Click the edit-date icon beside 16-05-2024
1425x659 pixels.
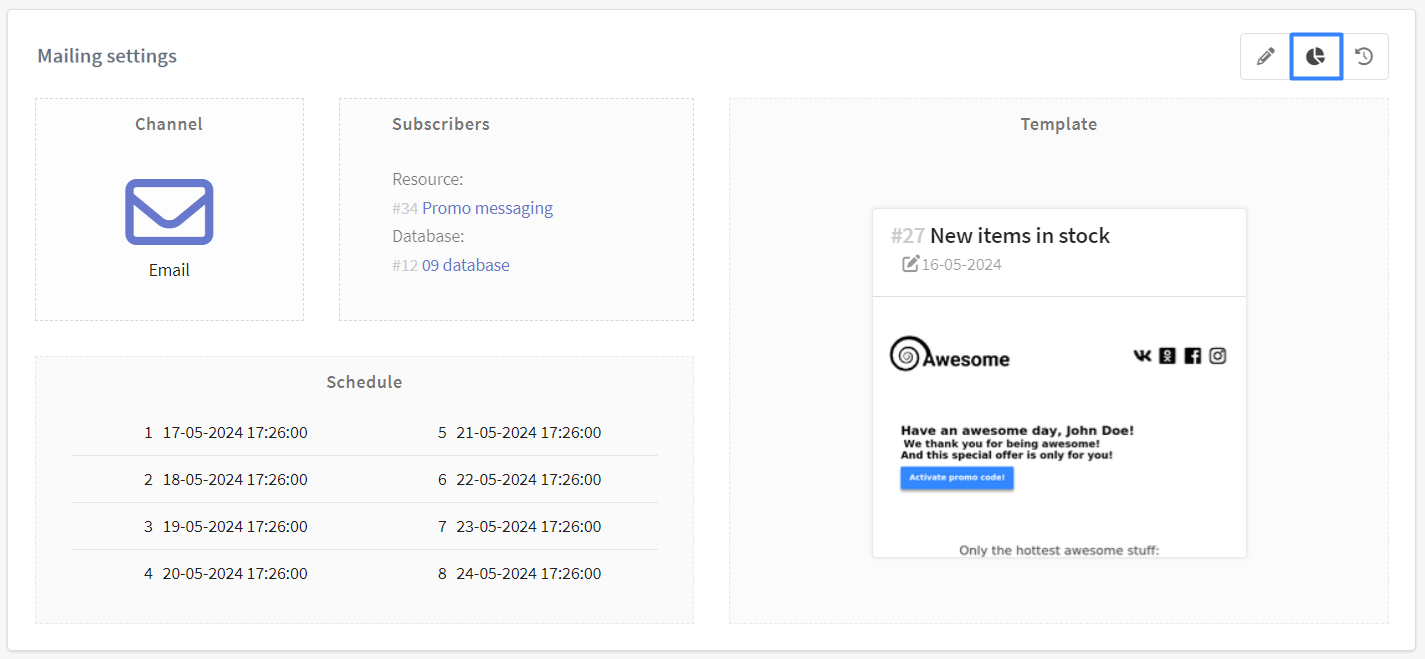point(910,264)
